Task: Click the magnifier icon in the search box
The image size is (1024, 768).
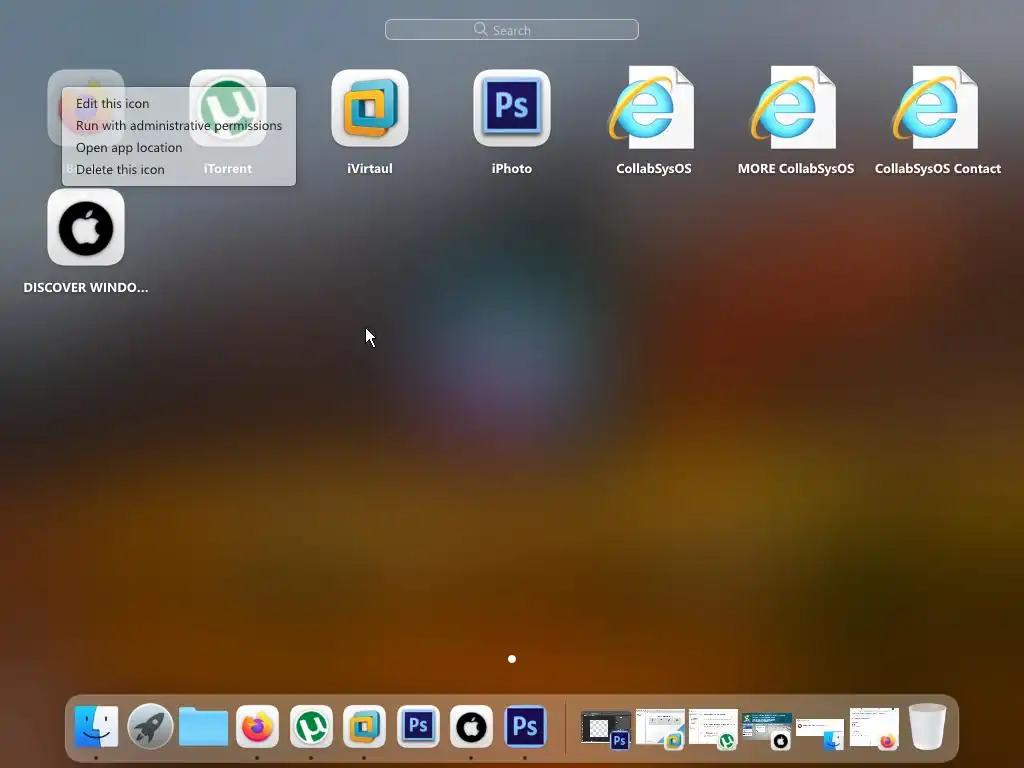Action: point(481,29)
